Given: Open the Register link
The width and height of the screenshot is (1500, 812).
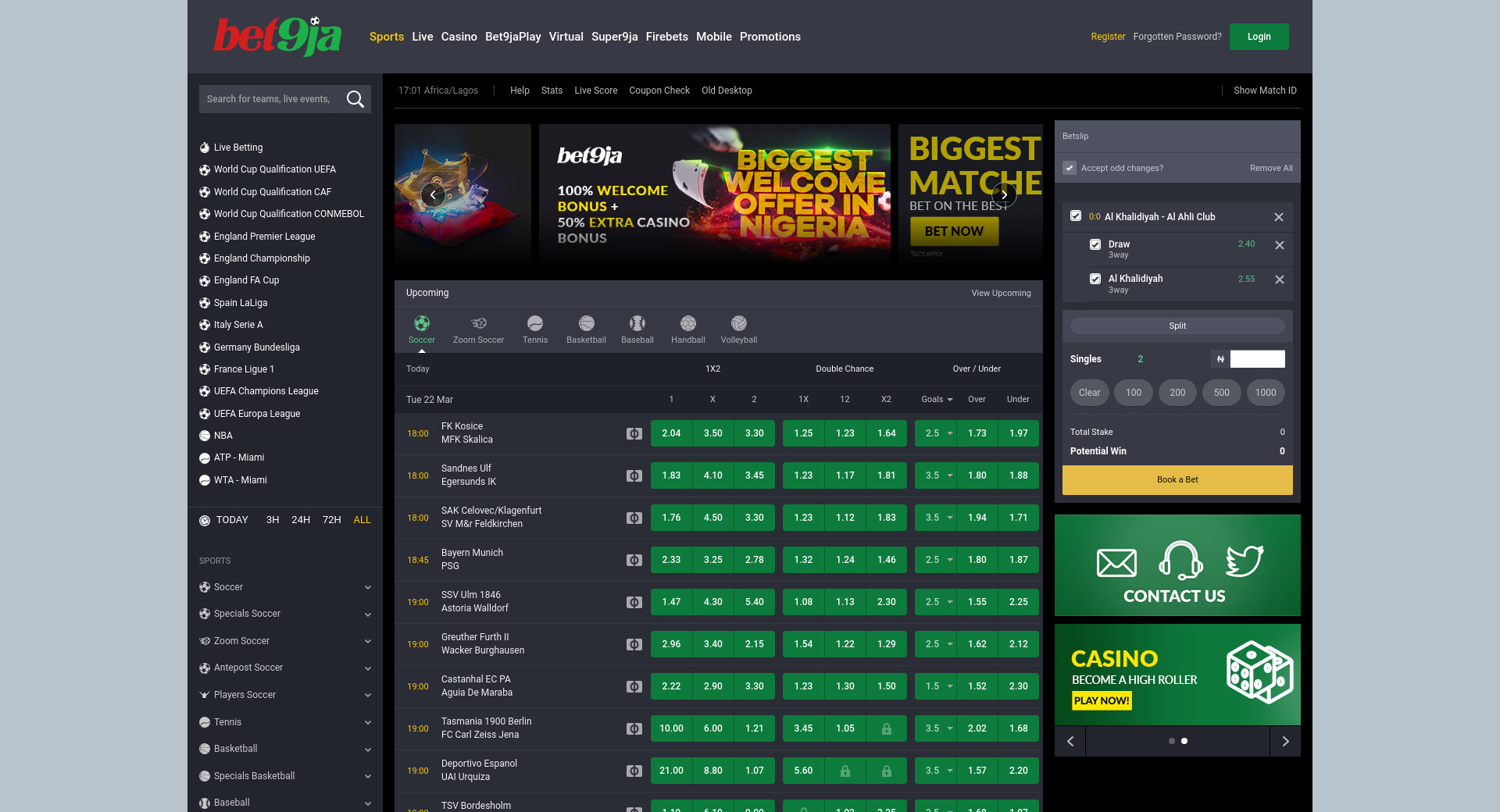Looking at the screenshot, I should pyautogui.click(x=1108, y=37).
